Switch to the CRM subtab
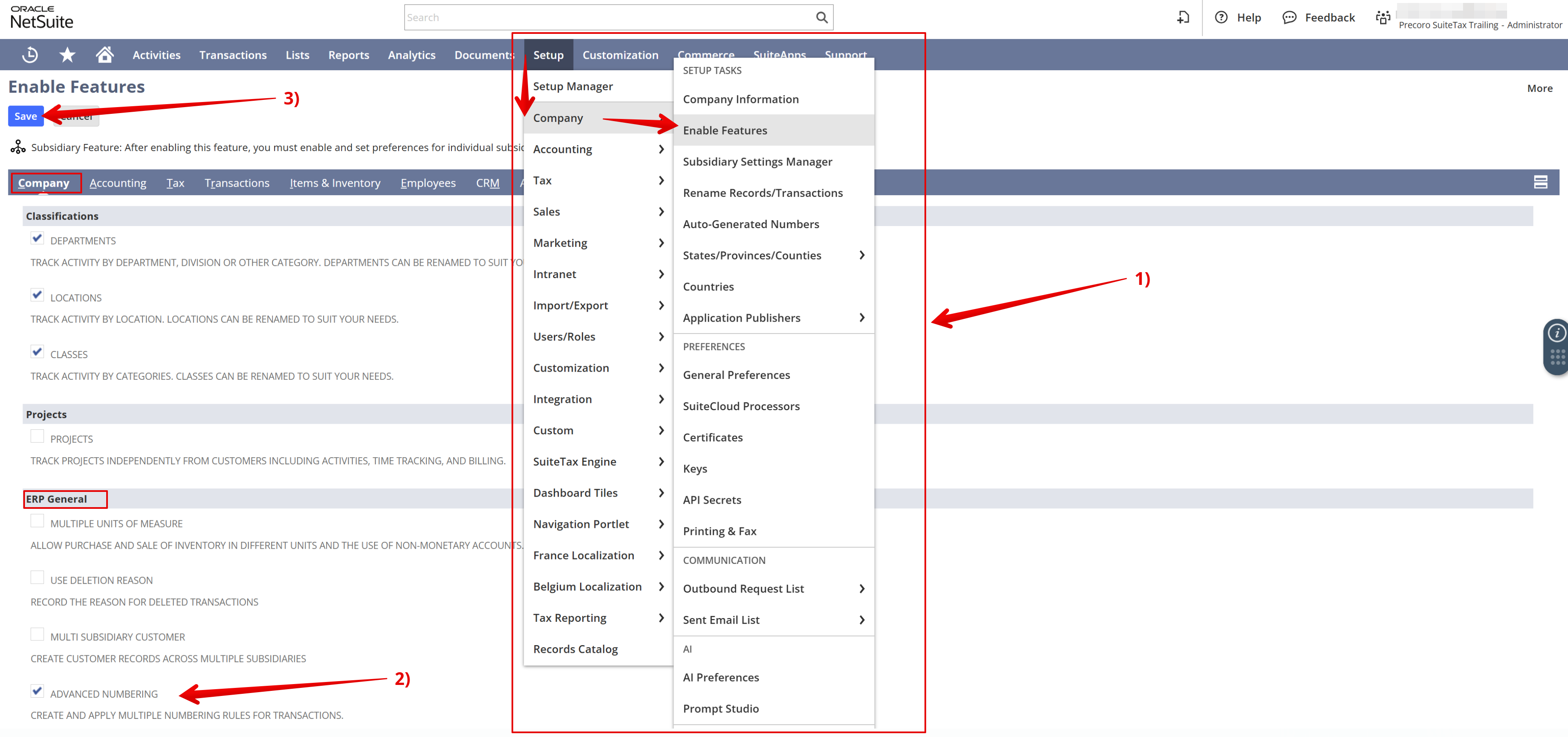This screenshot has width=1568, height=737. (487, 183)
